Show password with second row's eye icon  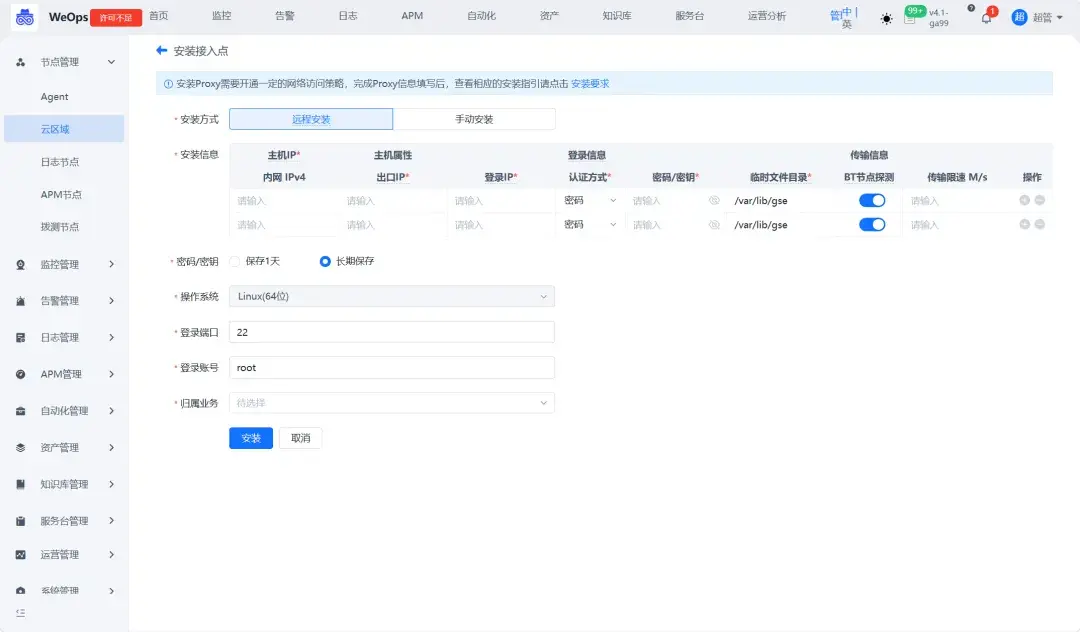pos(714,224)
